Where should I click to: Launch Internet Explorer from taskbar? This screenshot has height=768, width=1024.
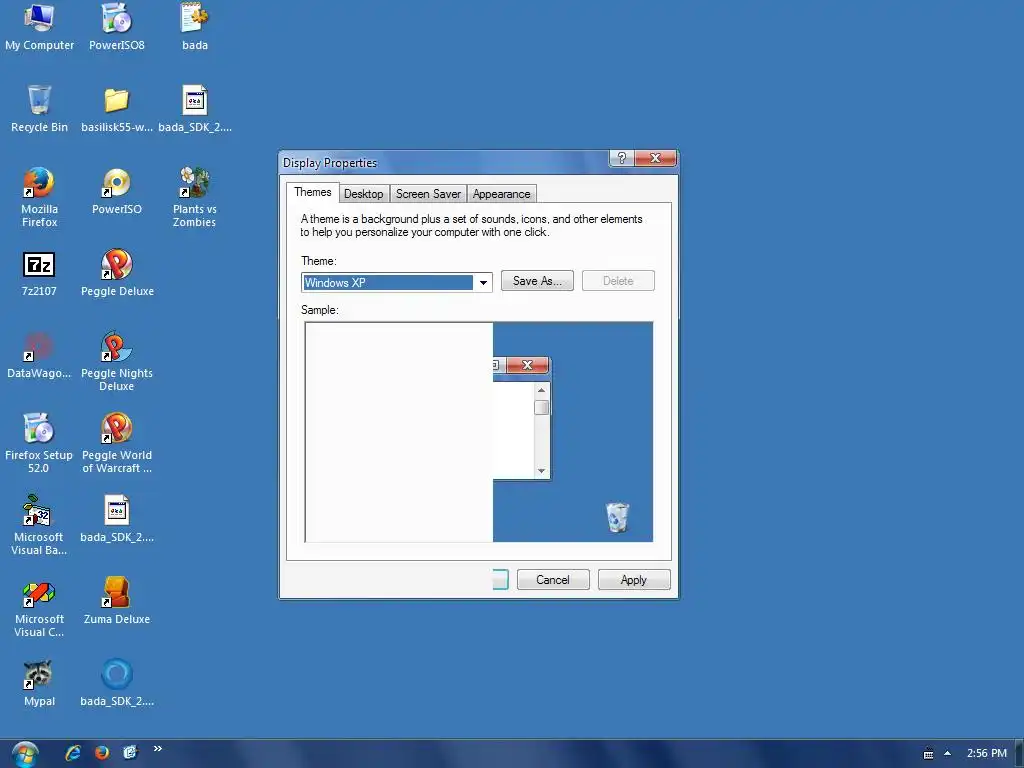tap(73, 753)
